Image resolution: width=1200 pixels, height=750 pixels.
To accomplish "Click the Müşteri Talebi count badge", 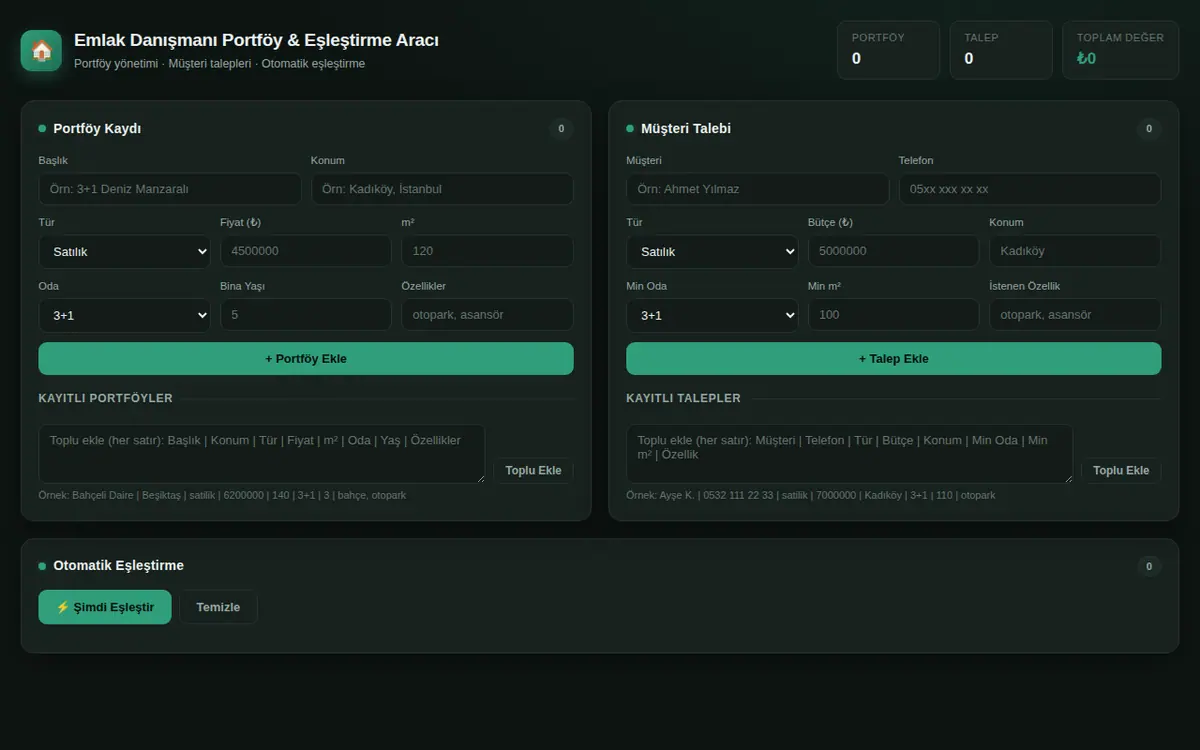I will pos(1149,129).
